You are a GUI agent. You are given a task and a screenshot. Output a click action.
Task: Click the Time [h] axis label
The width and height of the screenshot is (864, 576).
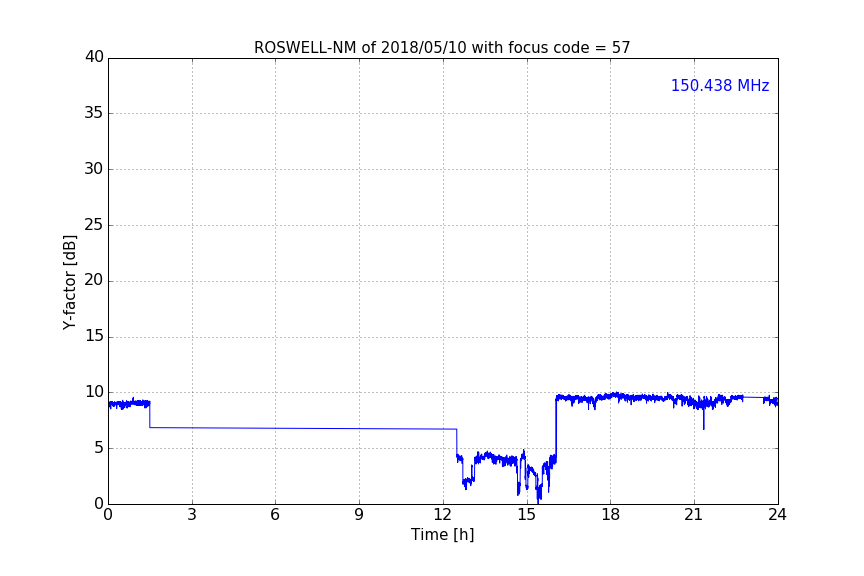tap(442, 534)
